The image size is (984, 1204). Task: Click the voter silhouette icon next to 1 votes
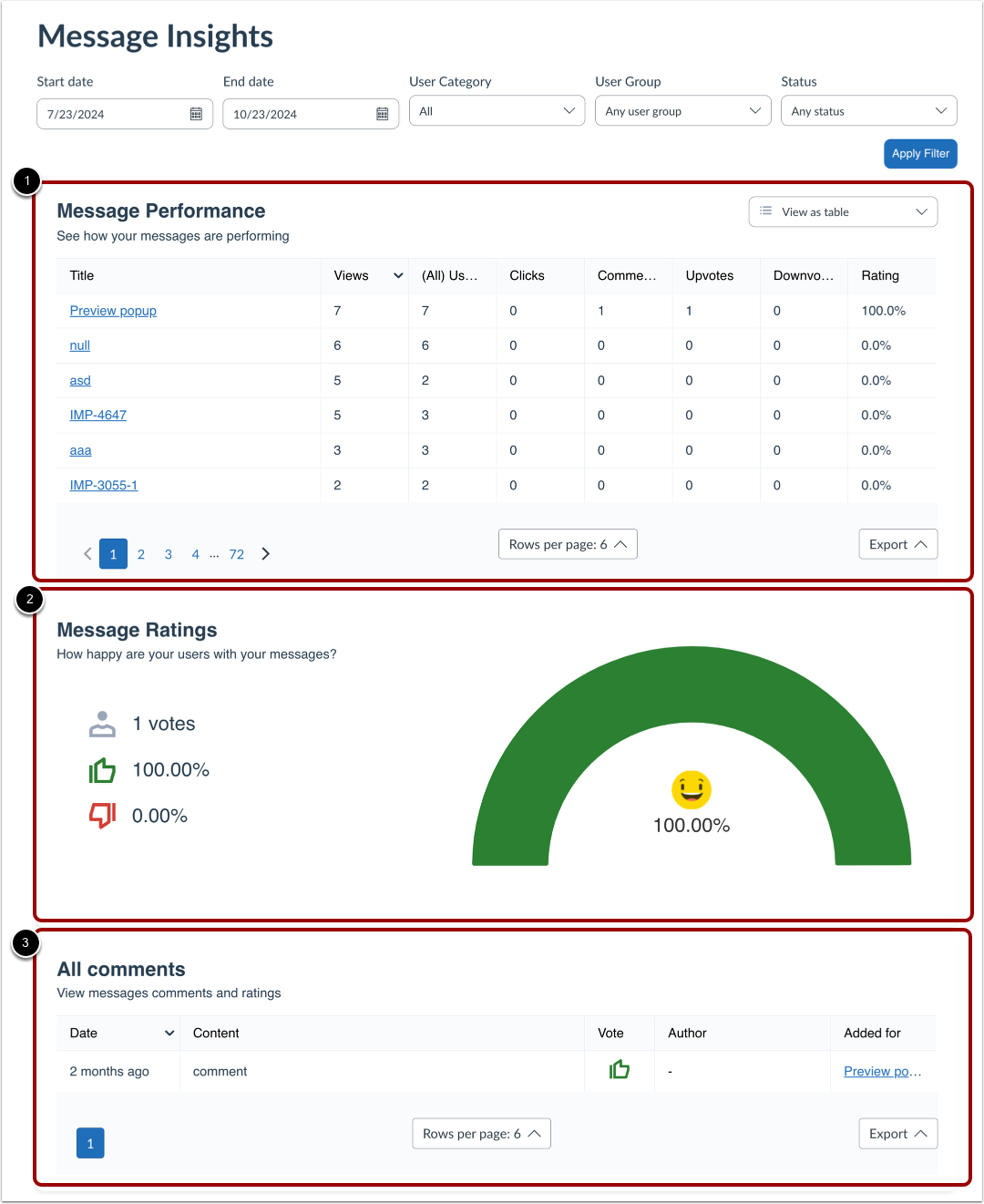pos(102,724)
